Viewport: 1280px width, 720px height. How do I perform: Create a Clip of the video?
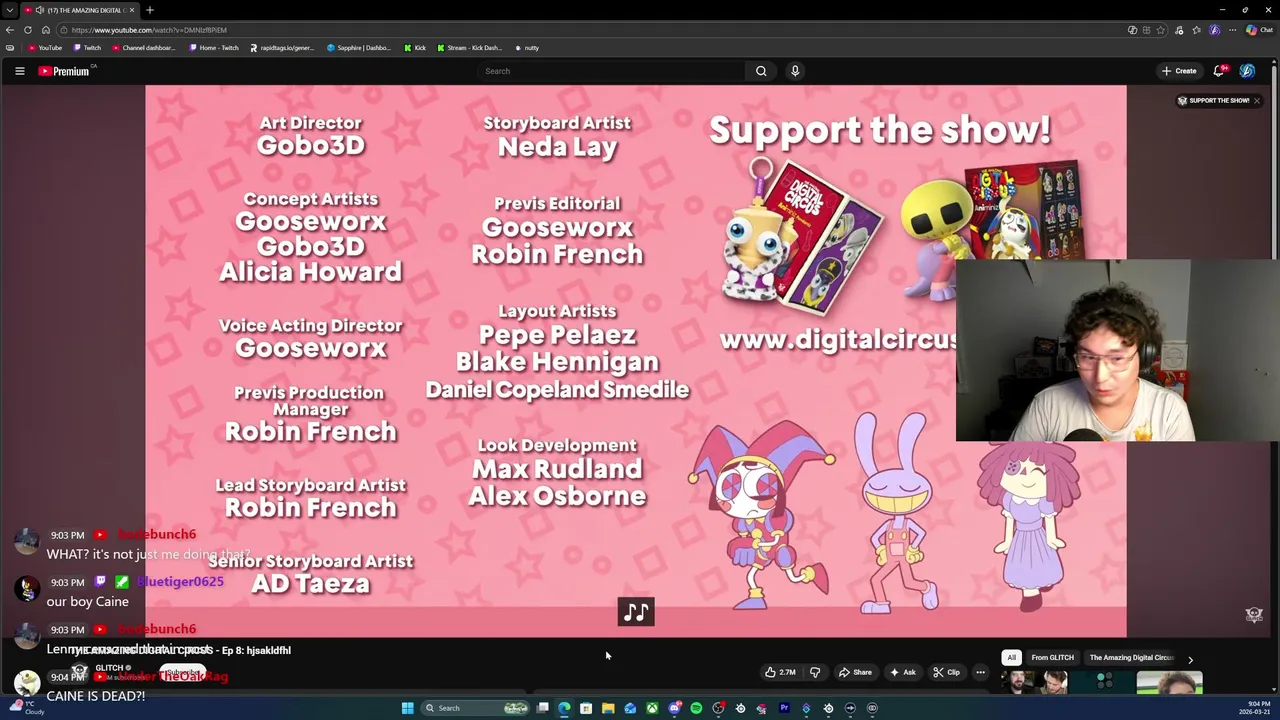[946, 672]
